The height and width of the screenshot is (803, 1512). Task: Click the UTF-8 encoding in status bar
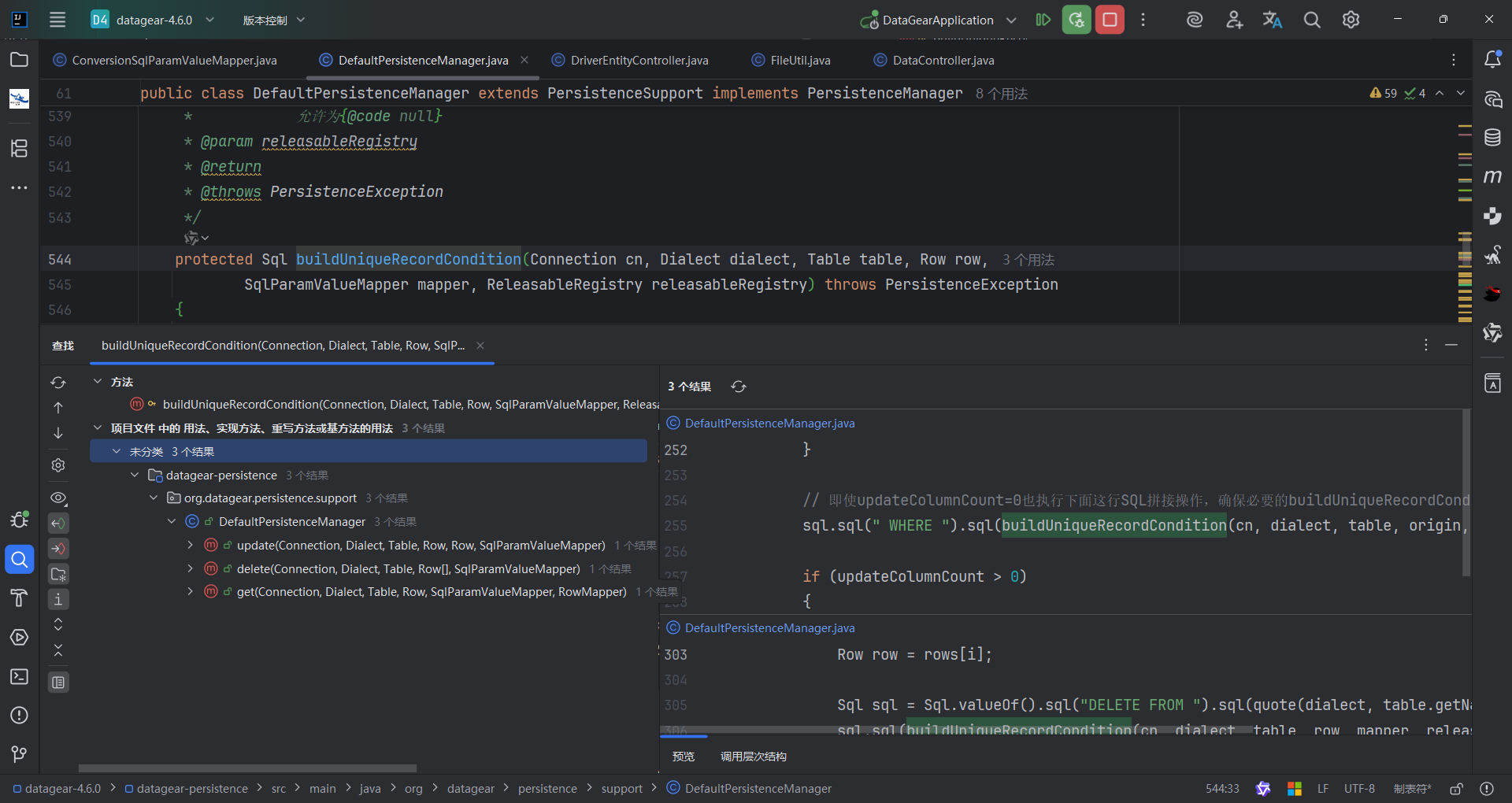1359,789
